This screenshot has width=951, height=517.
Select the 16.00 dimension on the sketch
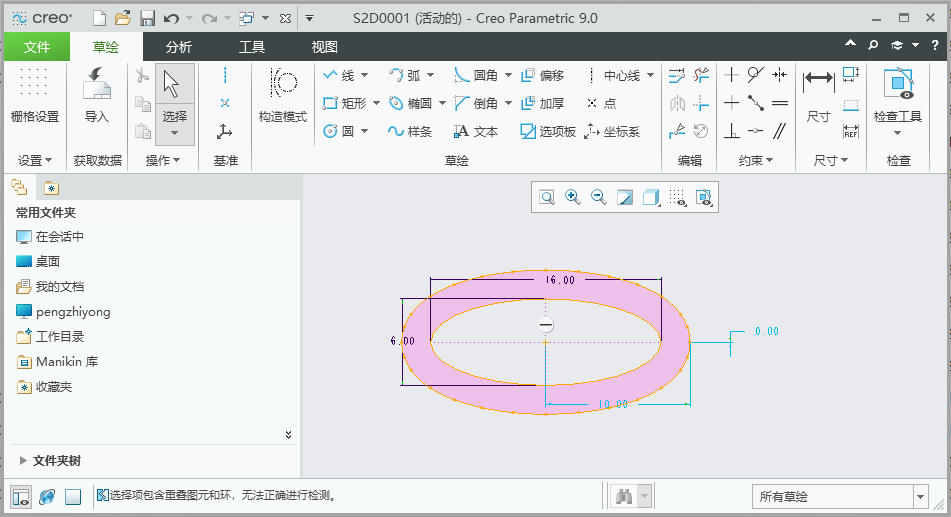click(x=559, y=280)
